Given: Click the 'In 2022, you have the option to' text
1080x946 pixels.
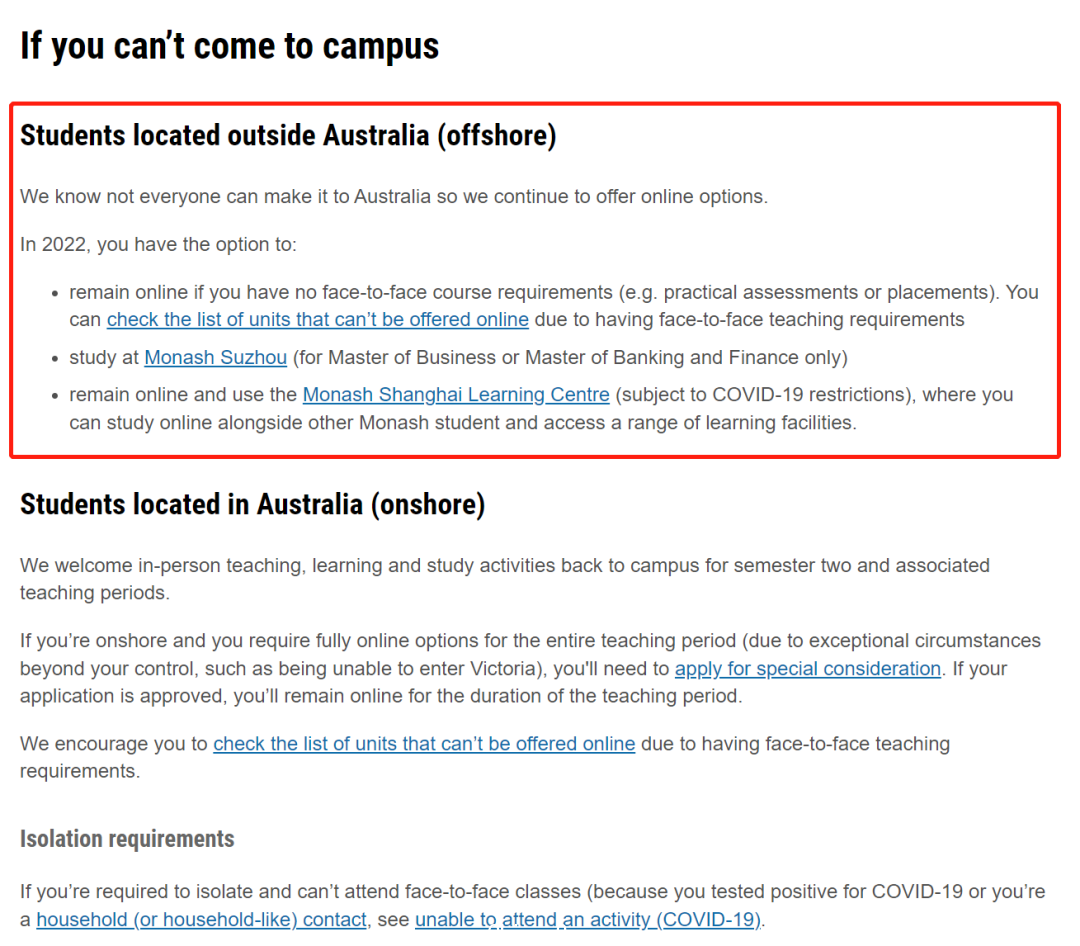Looking at the screenshot, I should click(158, 245).
